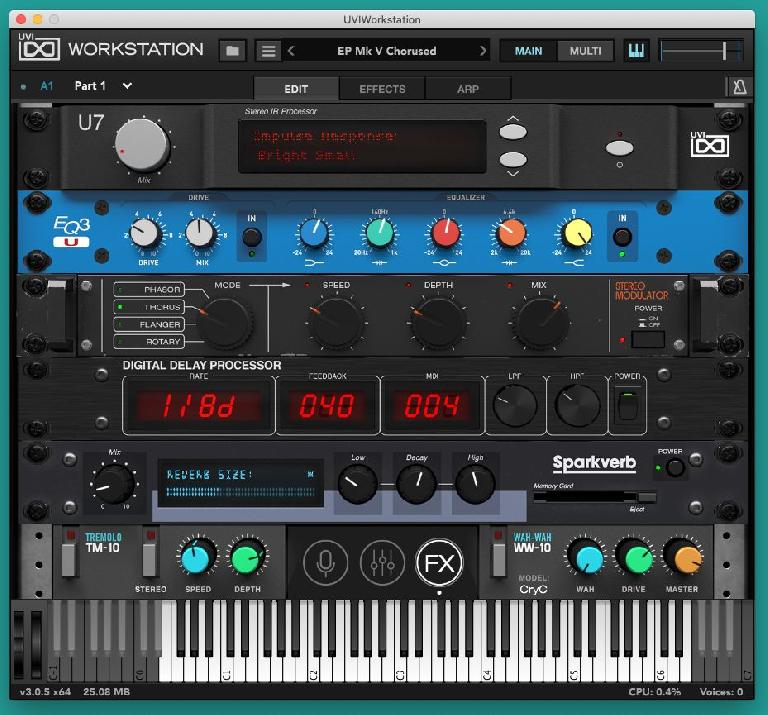Image resolution: width=768 pixels, height=715 pixels.
Task: Click the yellow high-shelf EQ knob
Action: tap(576, 234)
